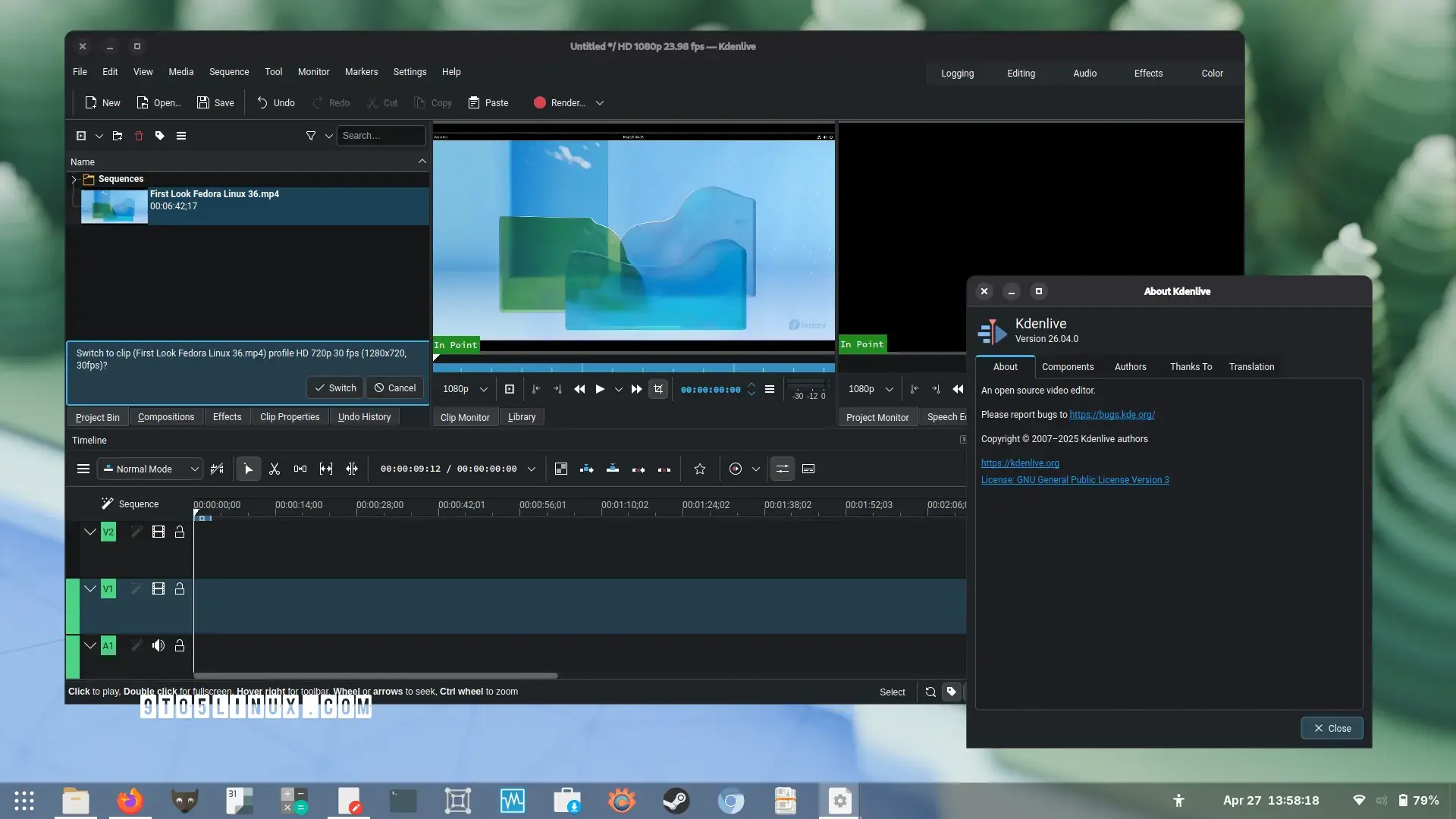
Task: Activate the Spacer tool in timeline
Action: point(300,469)
